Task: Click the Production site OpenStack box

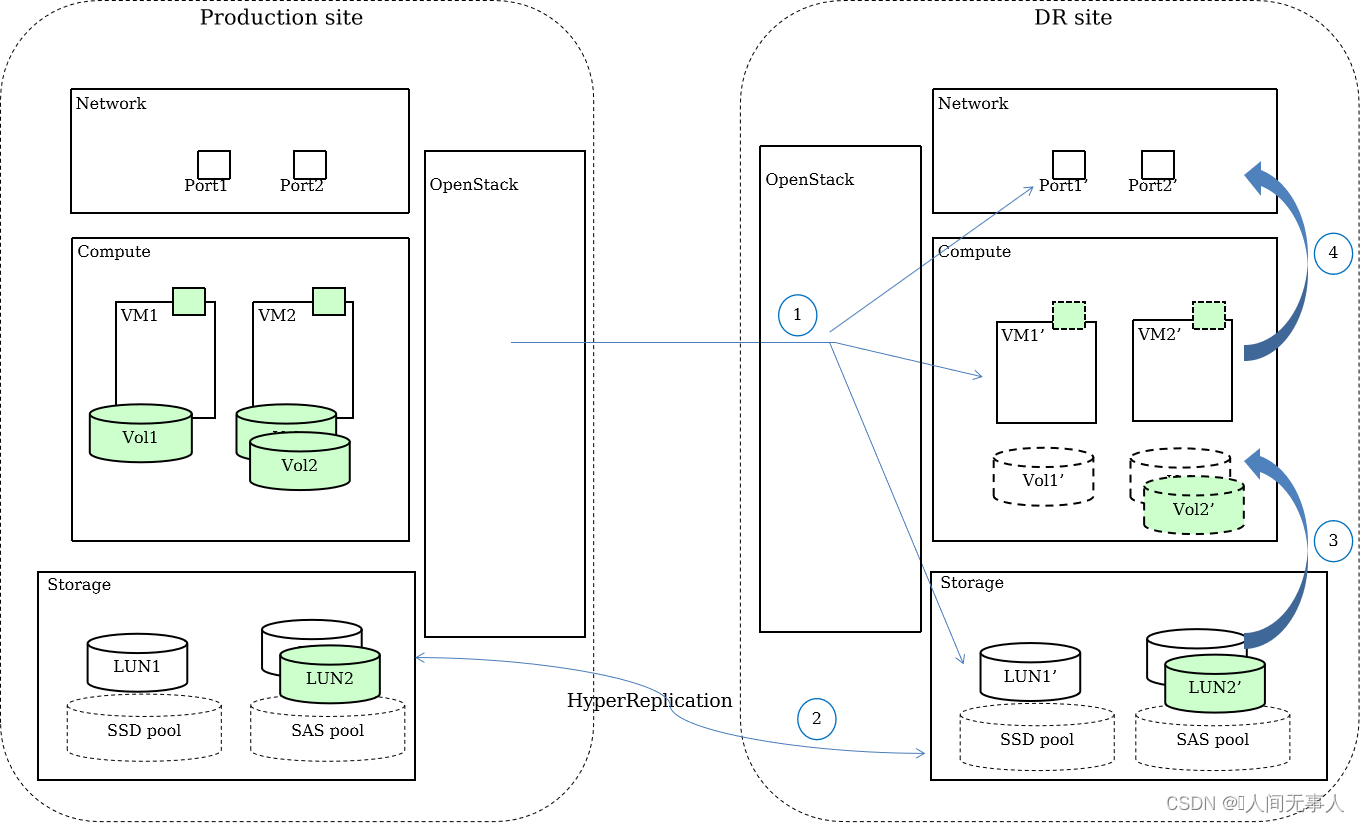Action: [x=505, y=394]
